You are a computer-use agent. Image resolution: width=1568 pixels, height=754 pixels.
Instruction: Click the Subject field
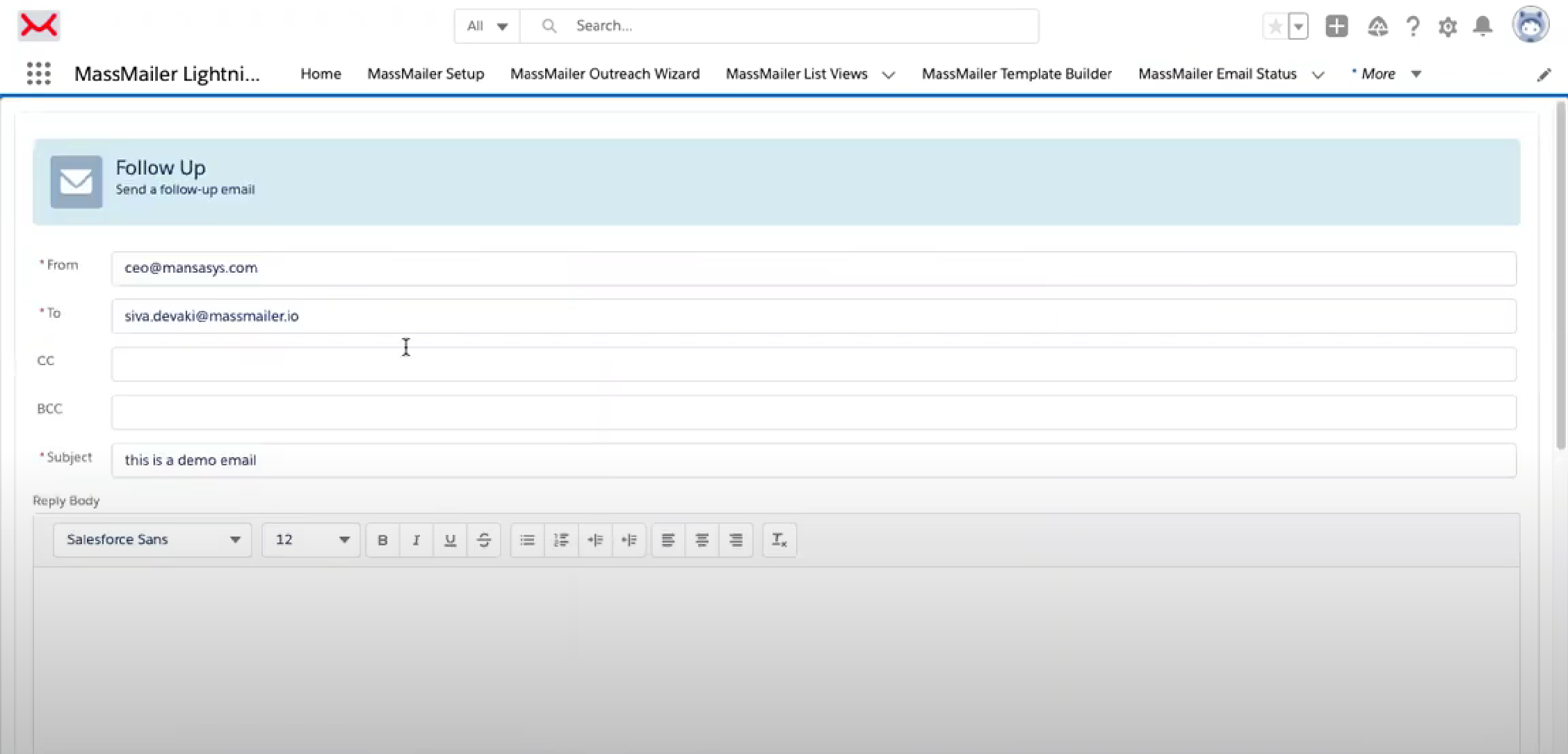pyautogui.click(x=814, y=460)
